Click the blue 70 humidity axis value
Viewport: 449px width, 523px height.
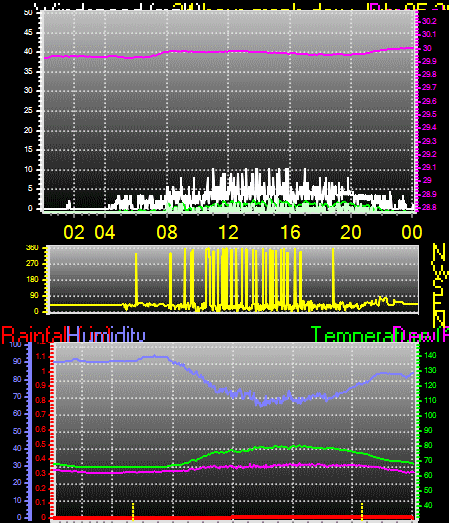[x=17, y=397]
